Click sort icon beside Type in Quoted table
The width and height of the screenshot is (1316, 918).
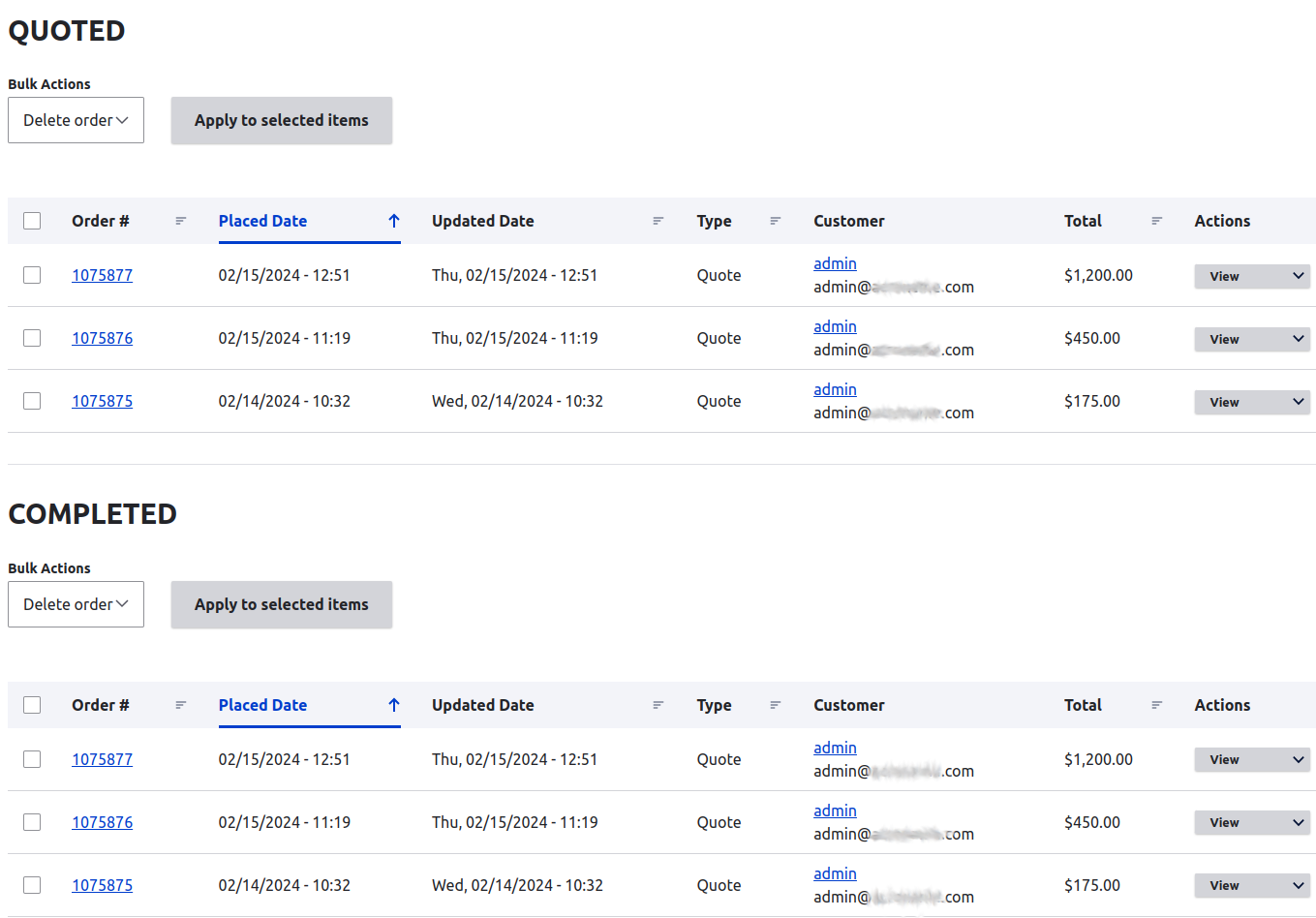(775, 221)
